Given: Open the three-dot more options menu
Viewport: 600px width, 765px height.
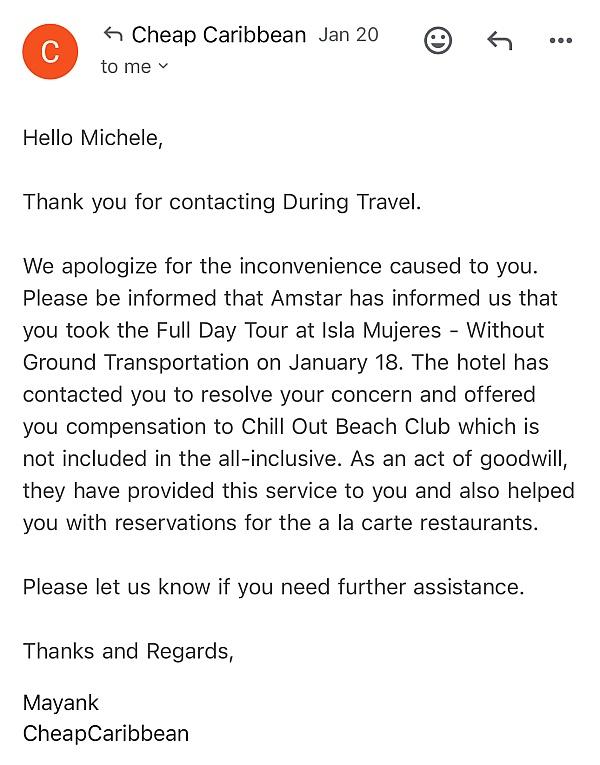Looking at the screenshot, I should click(560, 41).
